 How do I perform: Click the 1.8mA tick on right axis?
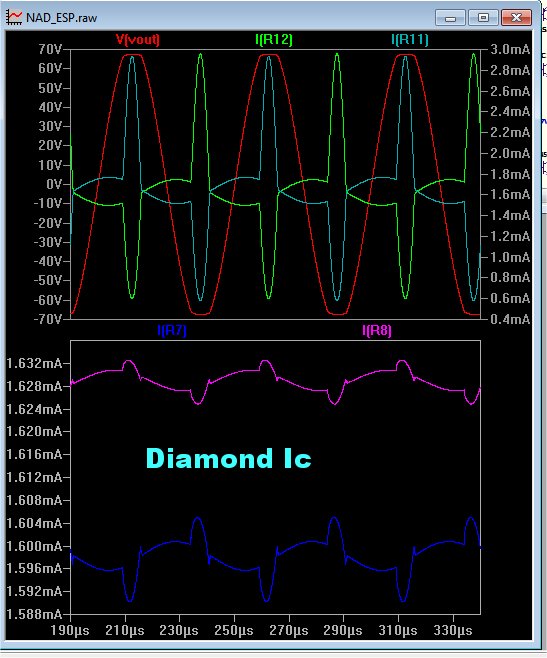(510, 174)
